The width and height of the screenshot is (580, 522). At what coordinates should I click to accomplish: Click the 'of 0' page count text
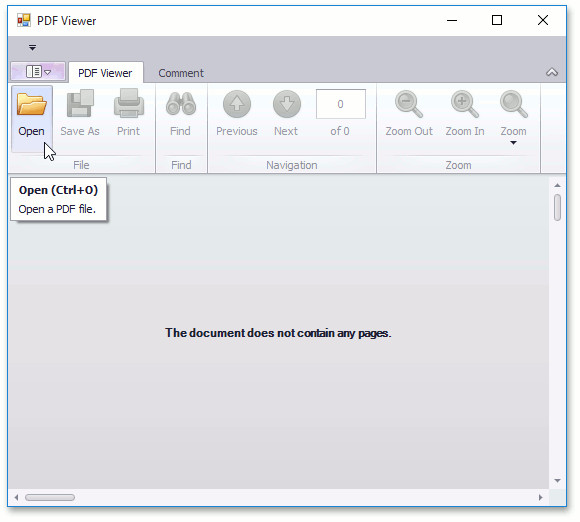click(340, 131)
